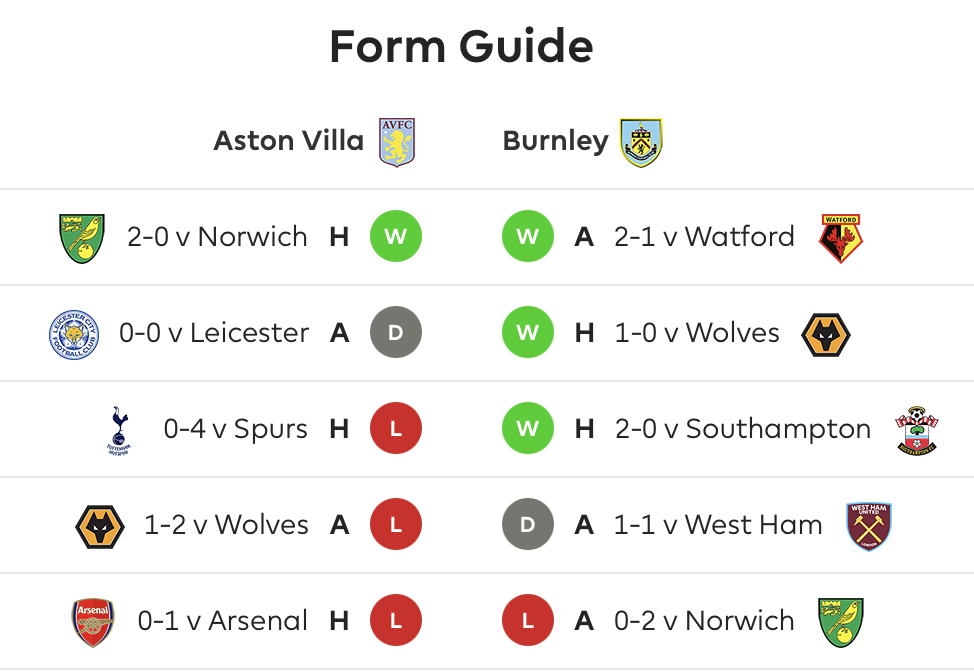This screenshot has height=672, width=974.
Task: Click the Arsenal crest icon
Action: 93,622
